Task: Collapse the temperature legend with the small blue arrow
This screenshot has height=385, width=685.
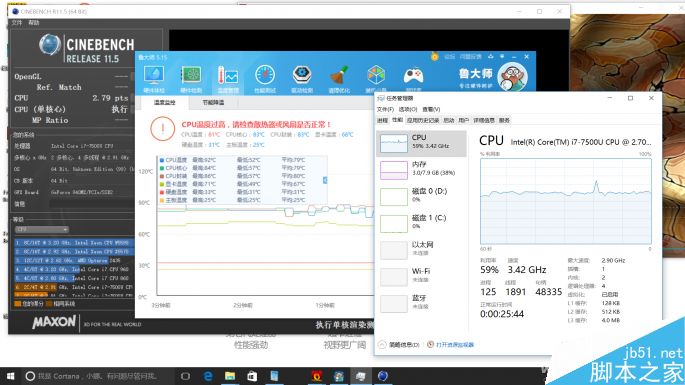Action: (x=325, y=180)
